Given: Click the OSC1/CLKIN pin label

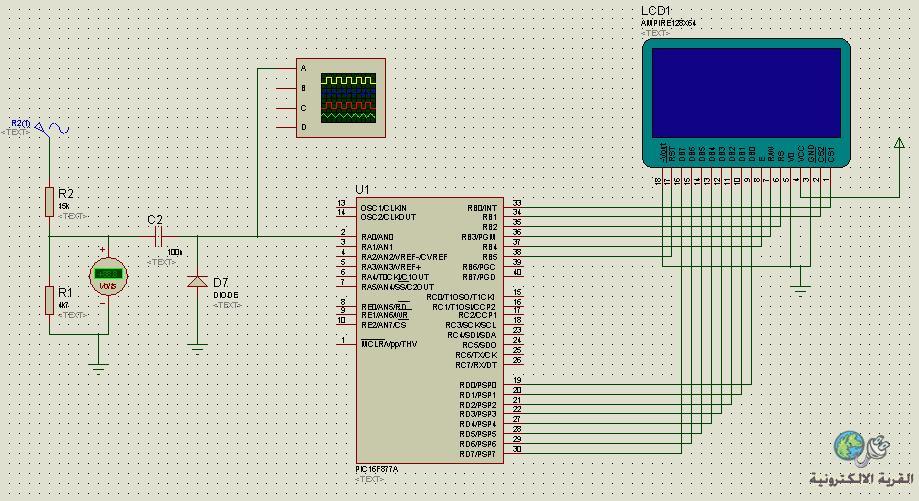Looking at the screenshot, I should click(383, 208).
